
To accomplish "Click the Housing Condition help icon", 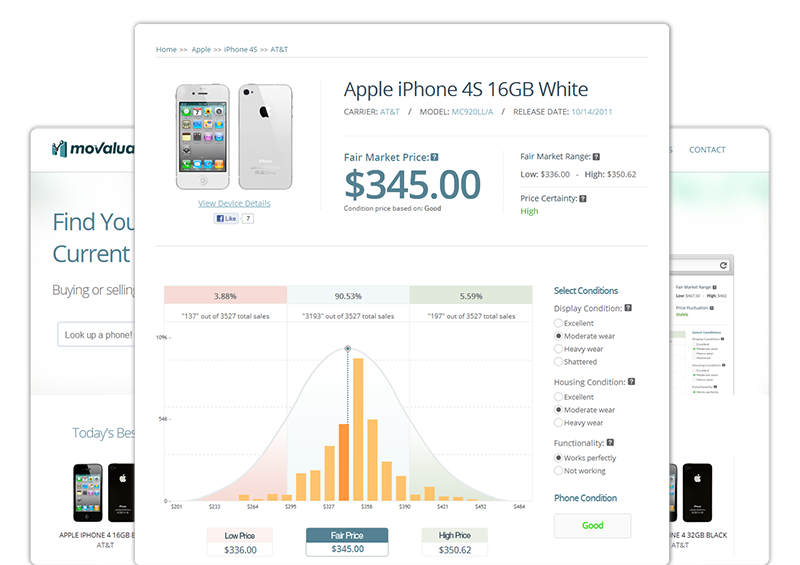I will point(631,382).
